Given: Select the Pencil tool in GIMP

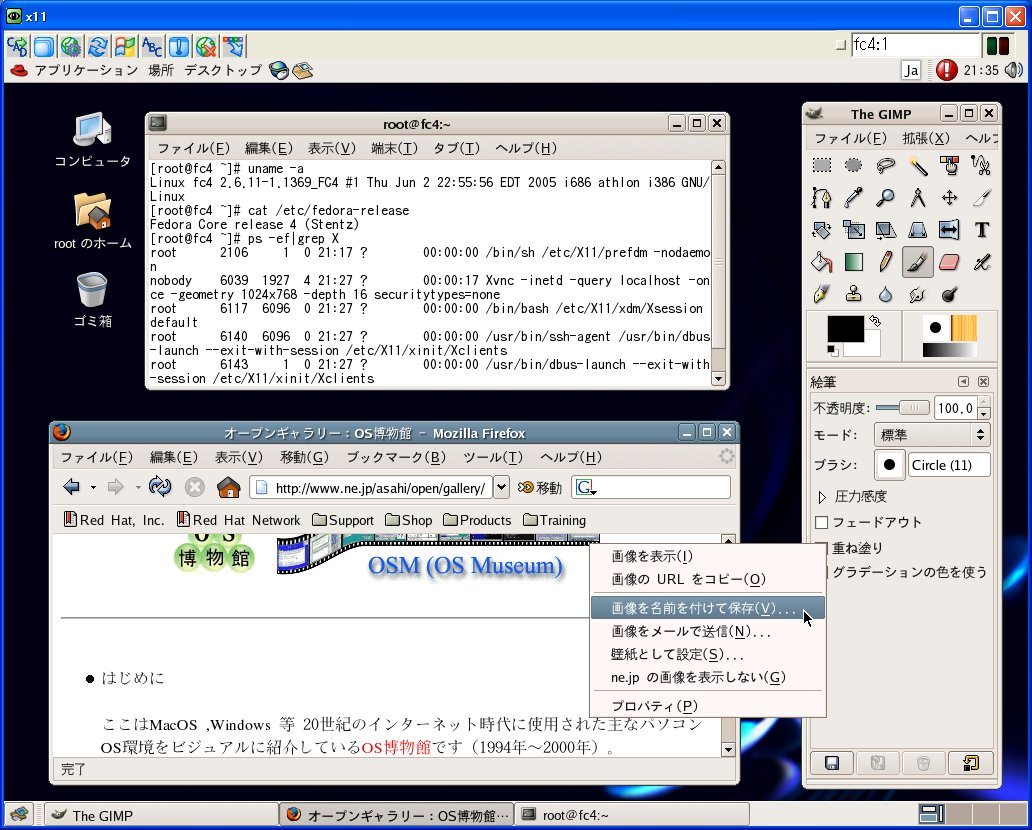Looking at the screenshot, I should click(886, 262).
